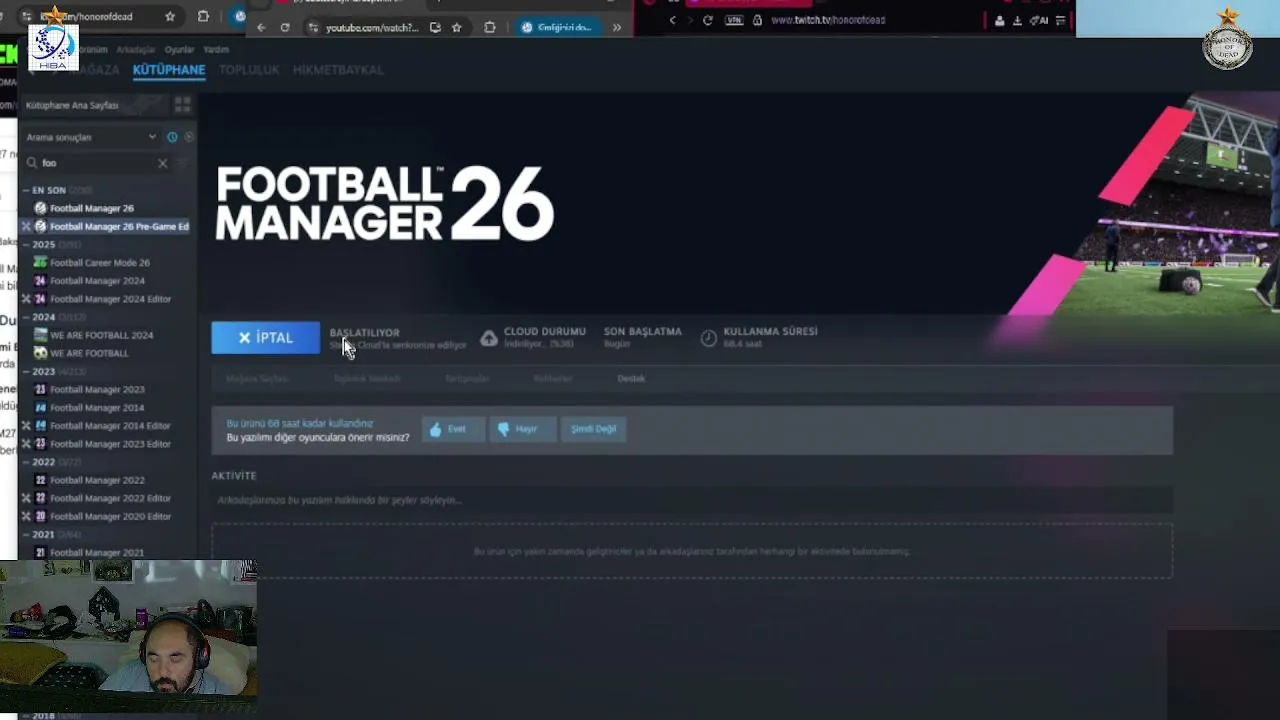
Task: Select Football Manager 26 in the library
Action: pos(91,208)
